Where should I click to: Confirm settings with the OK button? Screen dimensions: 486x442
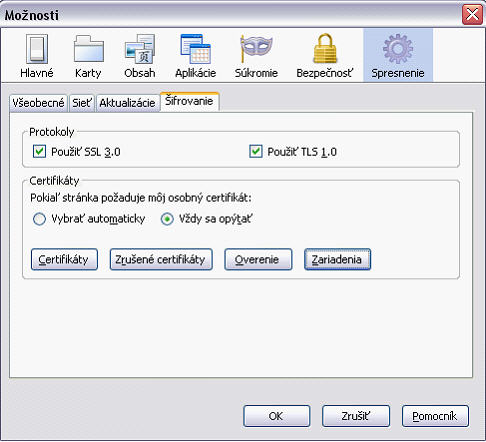277,416
